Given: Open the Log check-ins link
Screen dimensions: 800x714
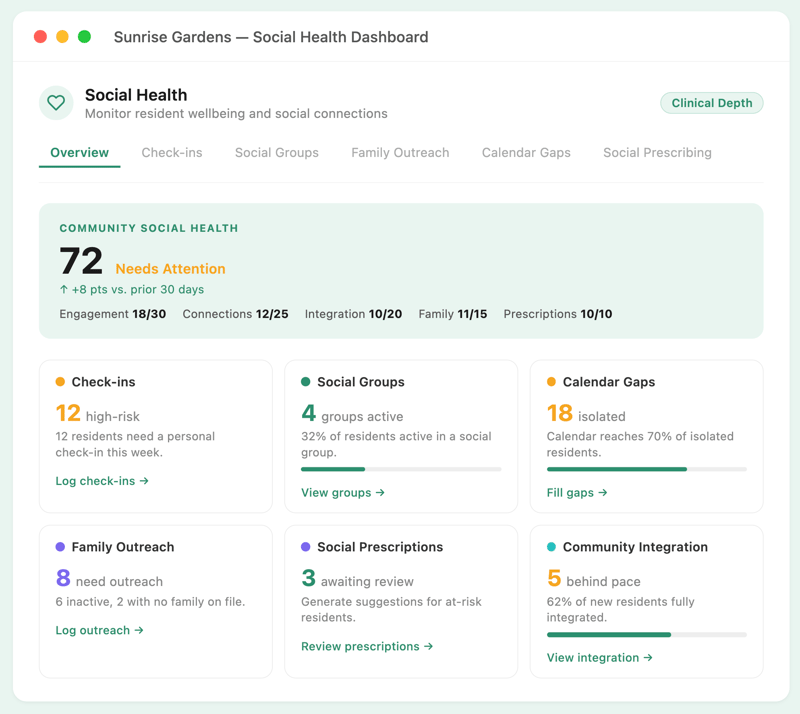Looking at the screenshot, I should [x=102, y=481].
